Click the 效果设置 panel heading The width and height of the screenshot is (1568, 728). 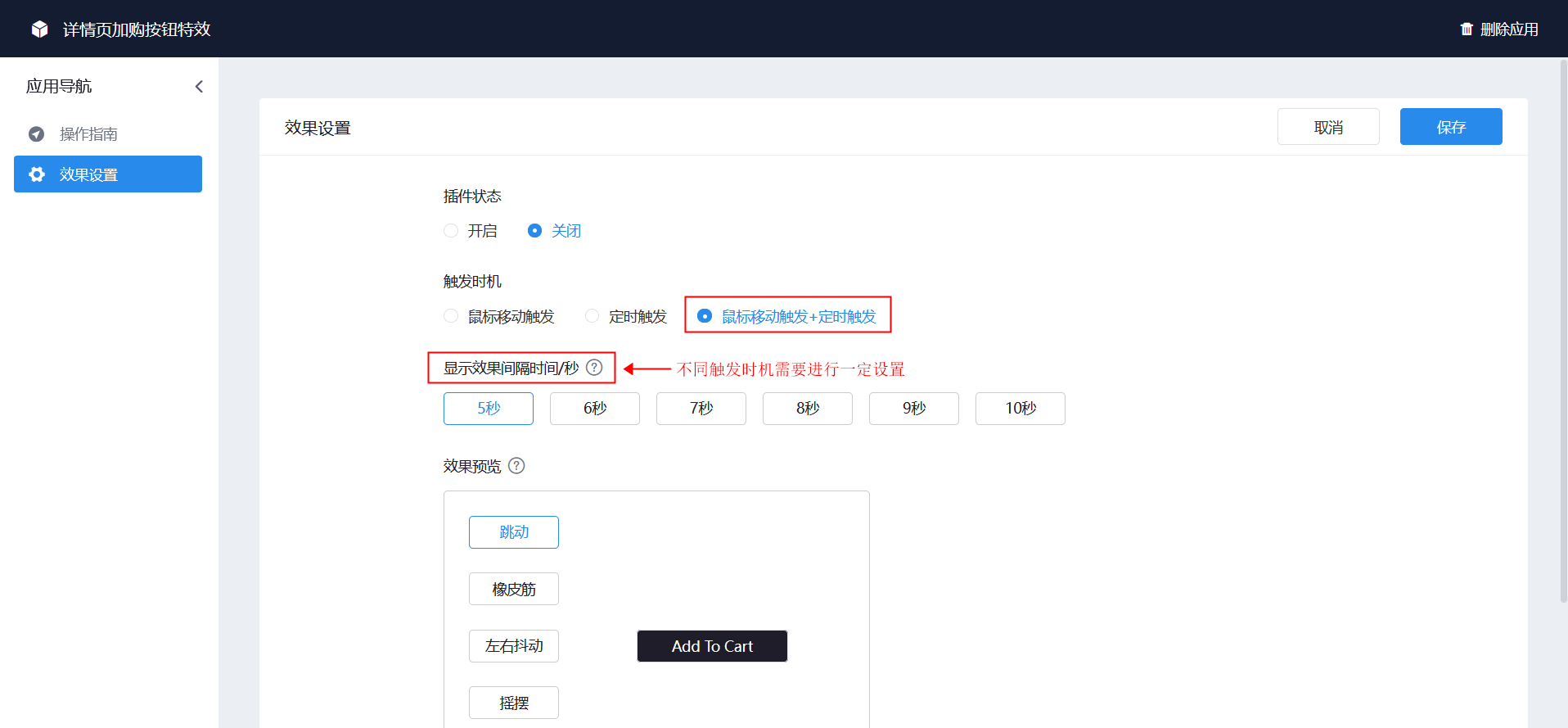click(x=318, y=128)
